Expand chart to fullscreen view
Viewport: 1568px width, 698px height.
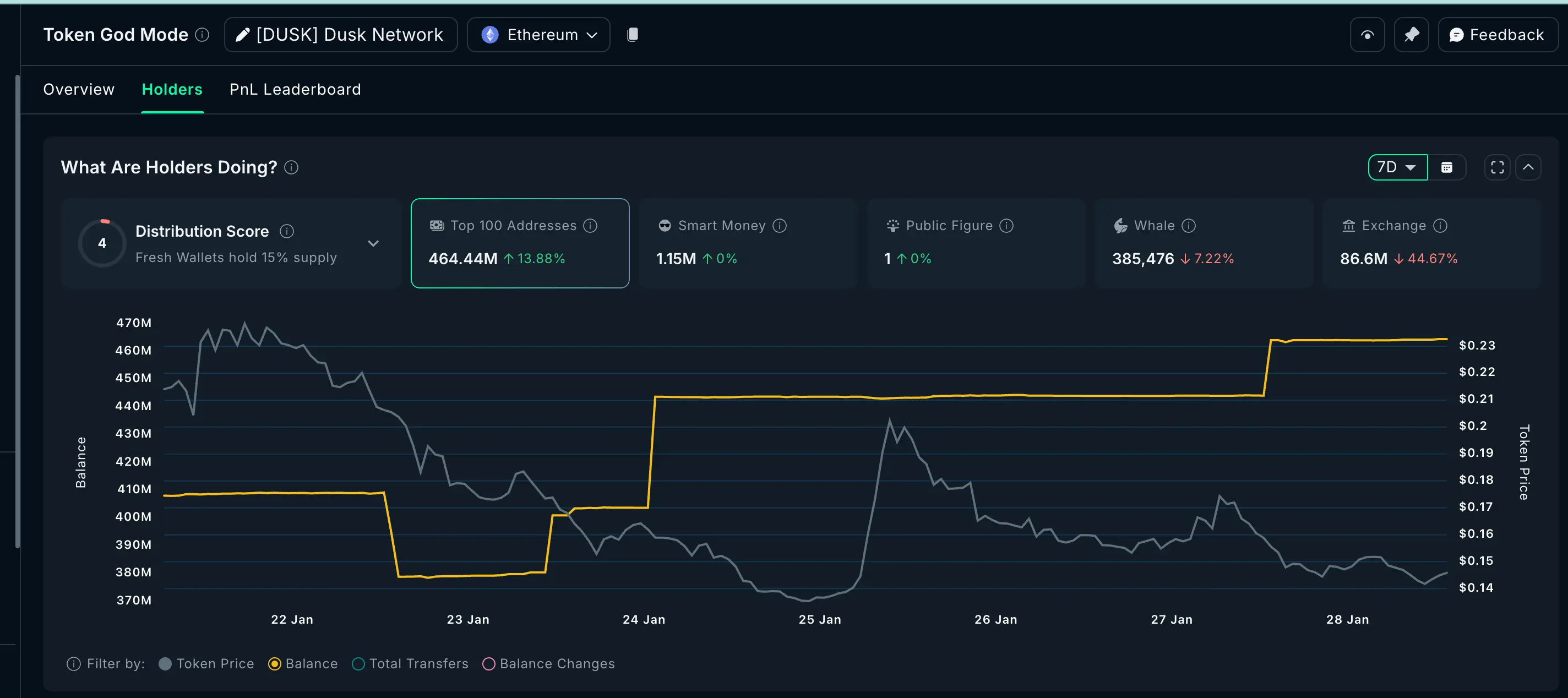pyautogui.click(x=1497, y=167)
